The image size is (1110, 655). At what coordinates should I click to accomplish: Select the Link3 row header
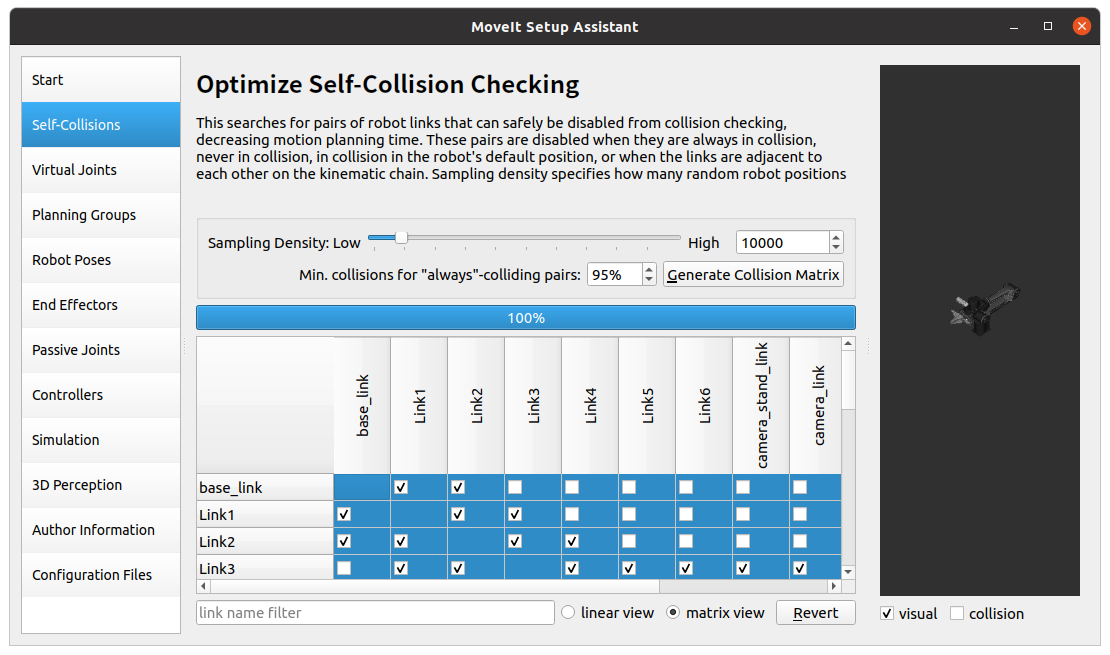pyautogui.click(x=265, y=568)
